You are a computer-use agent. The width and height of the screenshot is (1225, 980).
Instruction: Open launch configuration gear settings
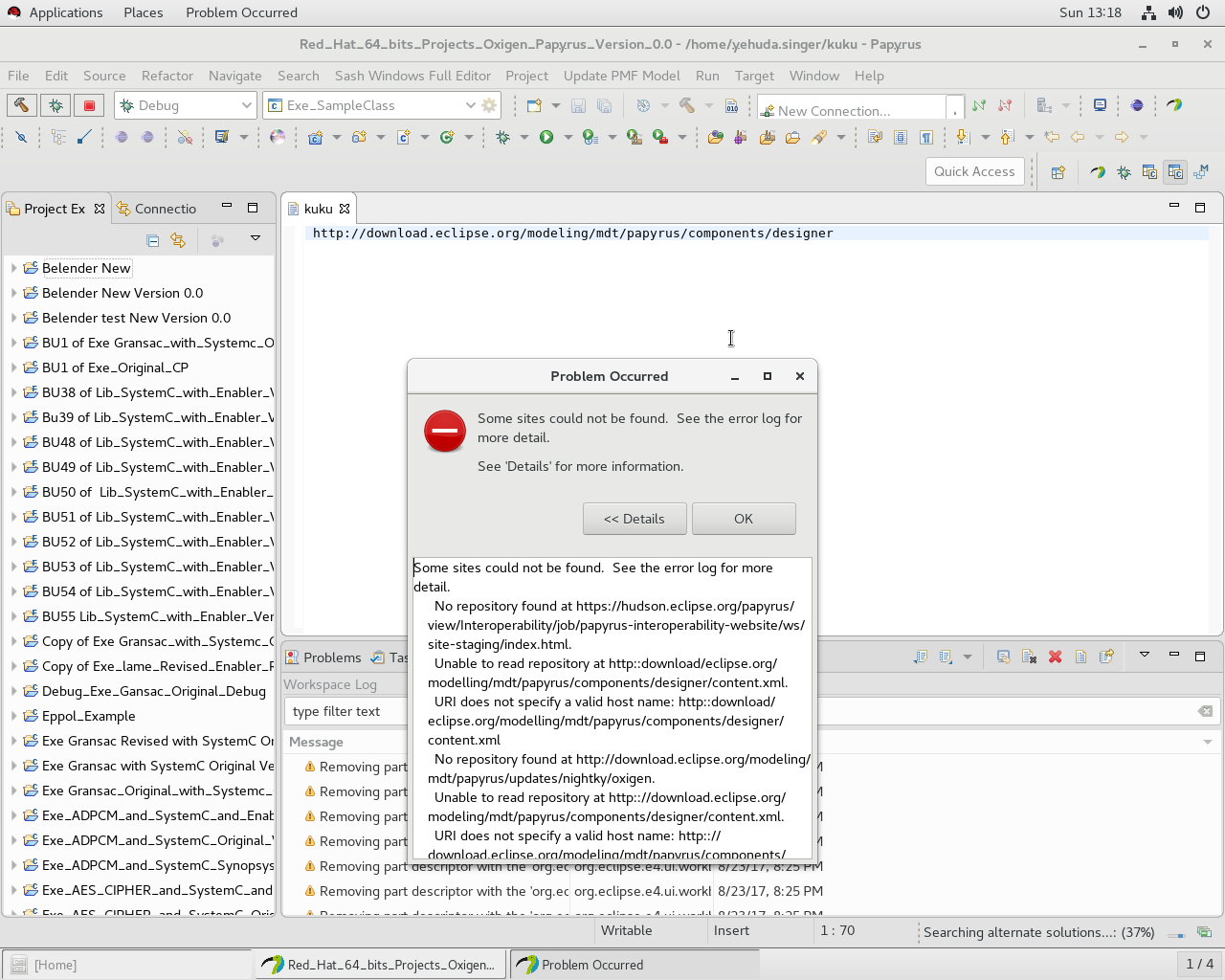coord(489,105)
